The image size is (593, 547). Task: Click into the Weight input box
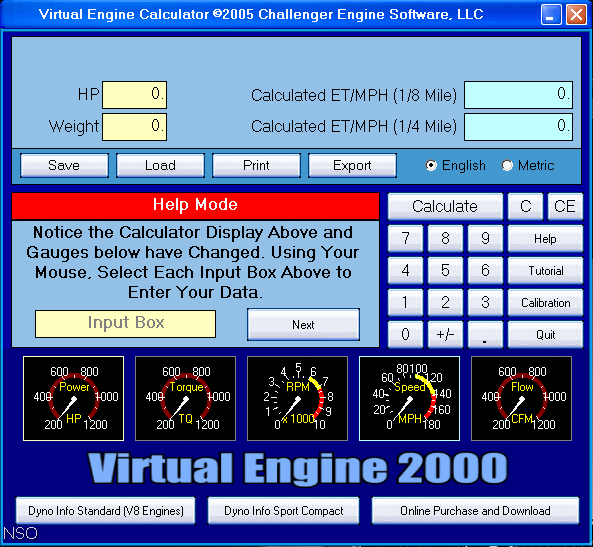point(134,127)
